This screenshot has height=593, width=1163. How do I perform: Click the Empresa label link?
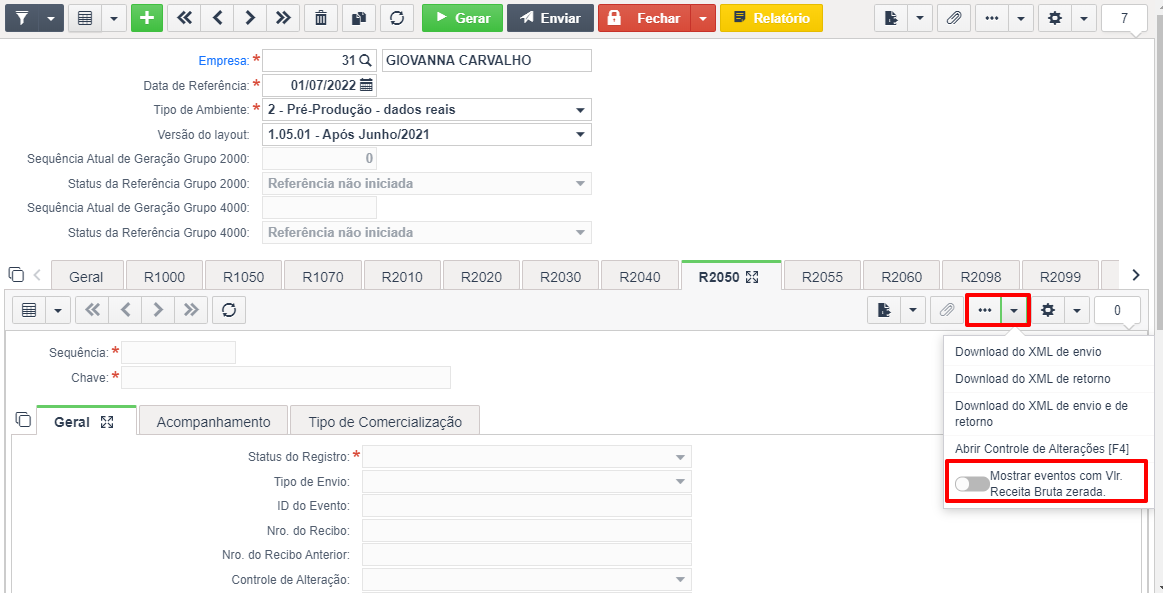(x=223, y=61)
